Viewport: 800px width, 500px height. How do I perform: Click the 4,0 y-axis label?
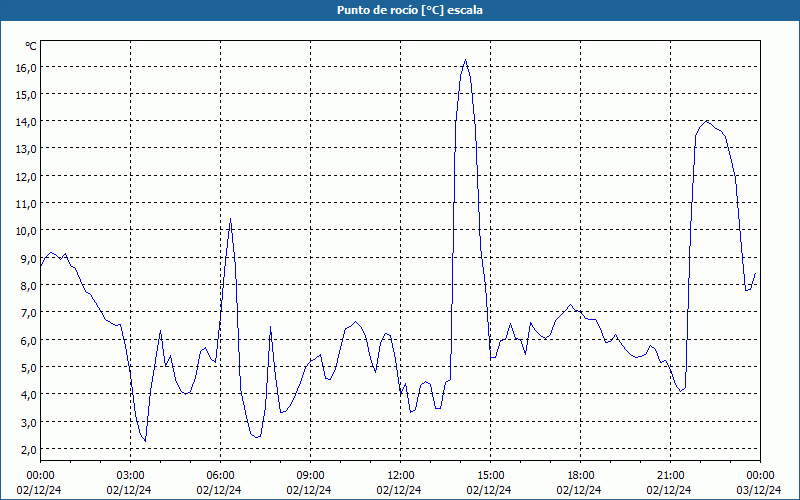28,394
